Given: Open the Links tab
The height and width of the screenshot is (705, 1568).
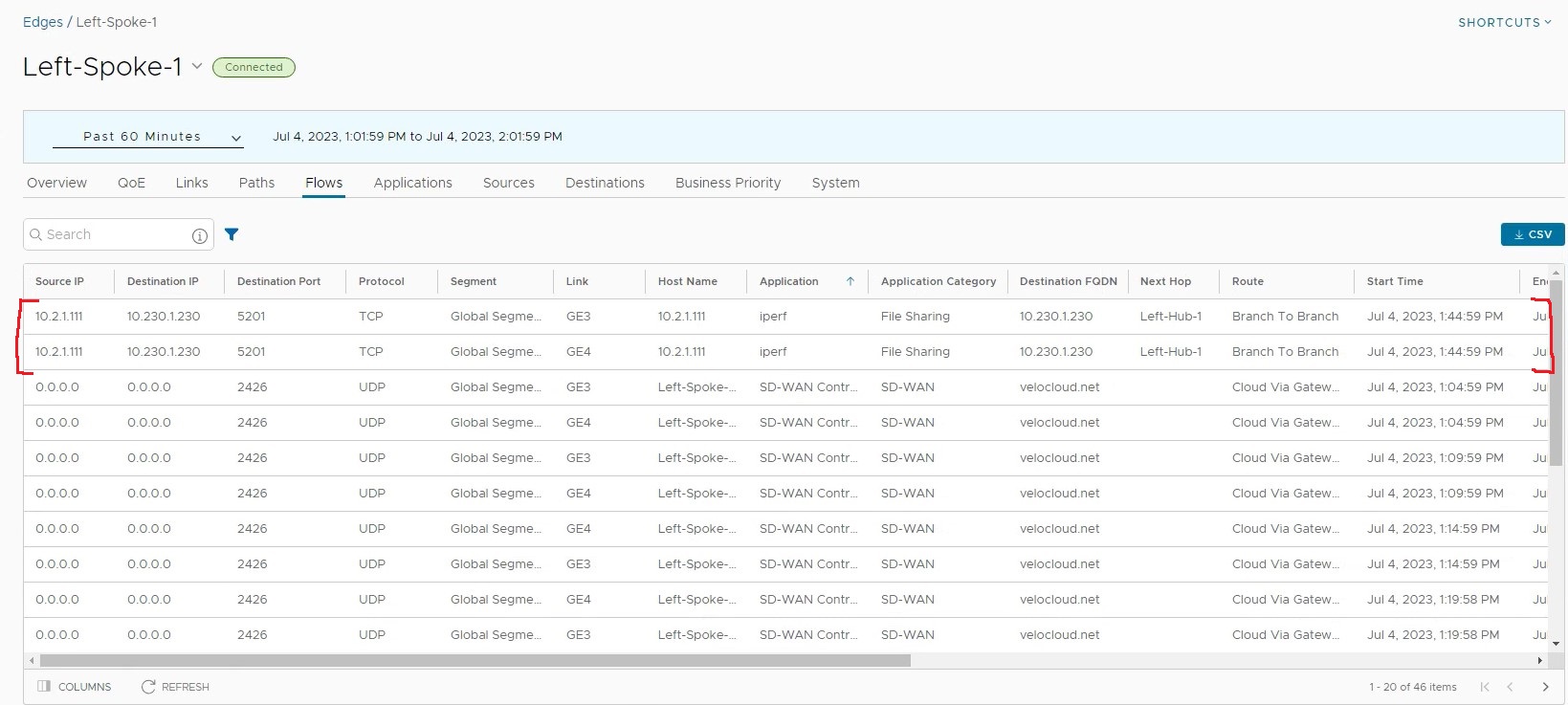Looking at the screenshot, I should tap(191, 183).
